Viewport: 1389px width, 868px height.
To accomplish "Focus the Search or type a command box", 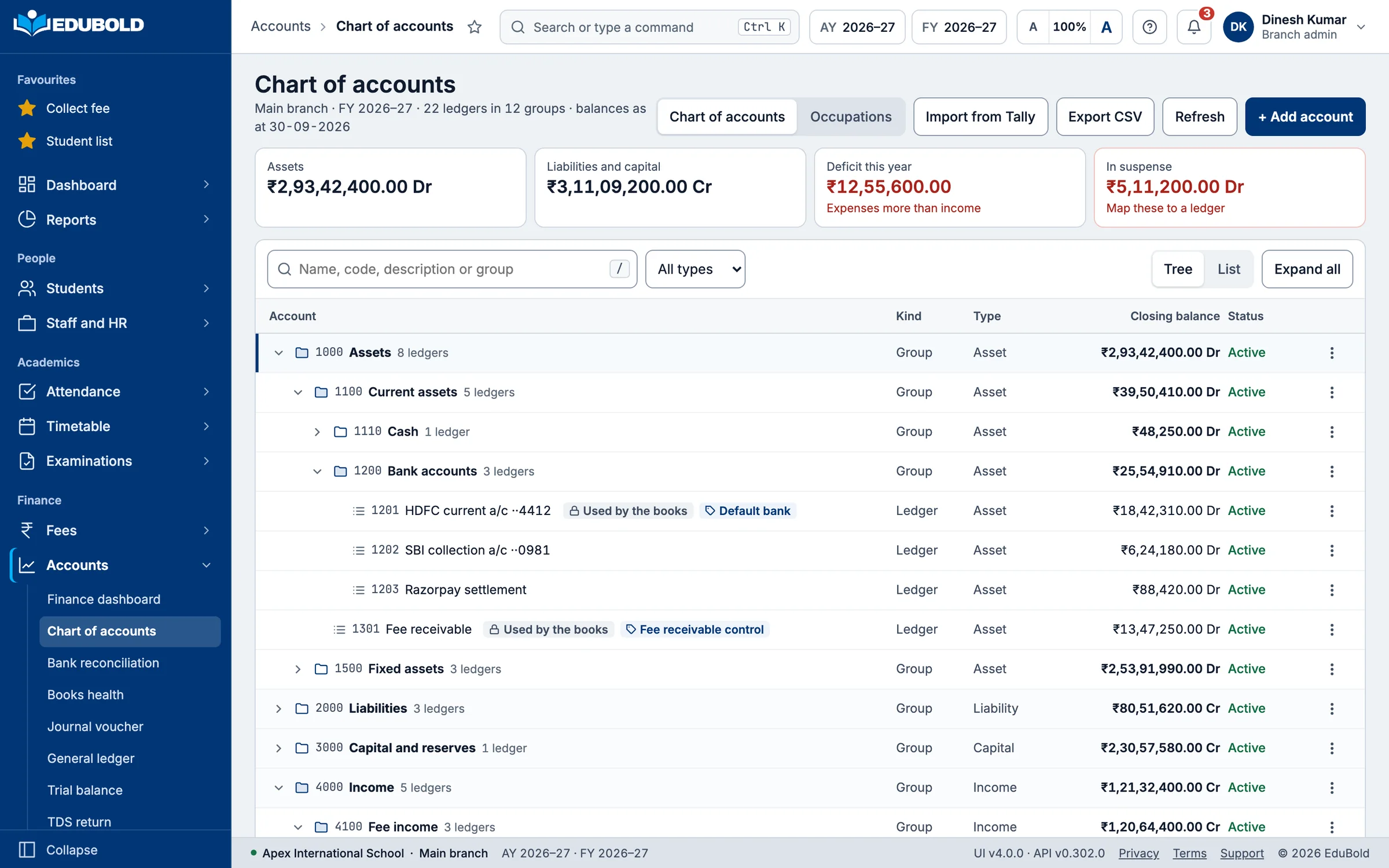I will pos(649,27).
